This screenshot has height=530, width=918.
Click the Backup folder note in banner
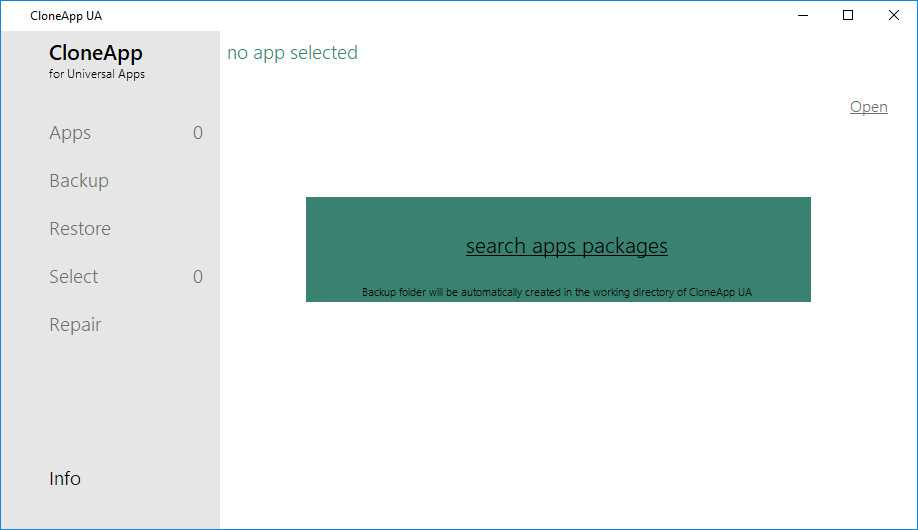(x=556, y=292)
